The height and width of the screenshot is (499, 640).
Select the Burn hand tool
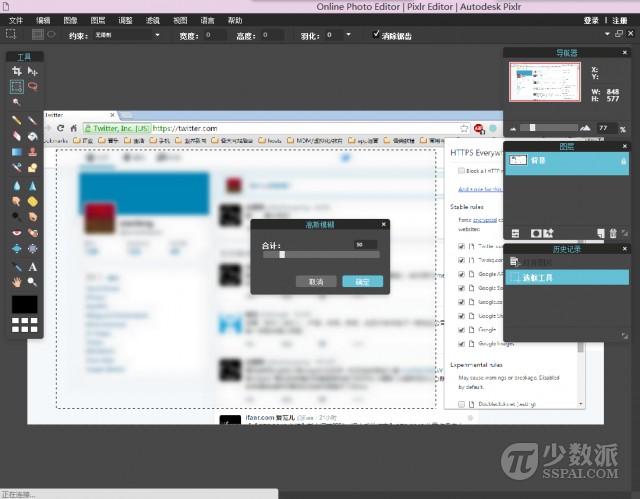32,217
